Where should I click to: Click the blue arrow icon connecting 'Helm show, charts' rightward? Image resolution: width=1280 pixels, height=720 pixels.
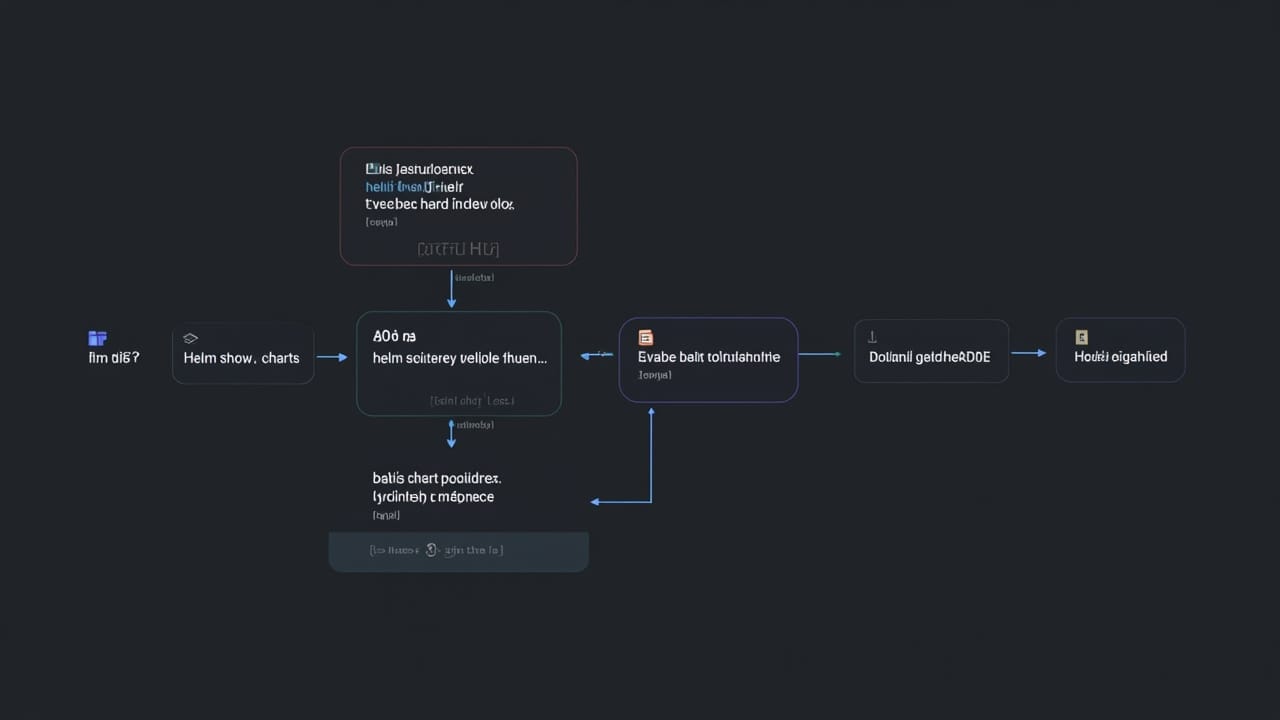(x=333, y=356)
